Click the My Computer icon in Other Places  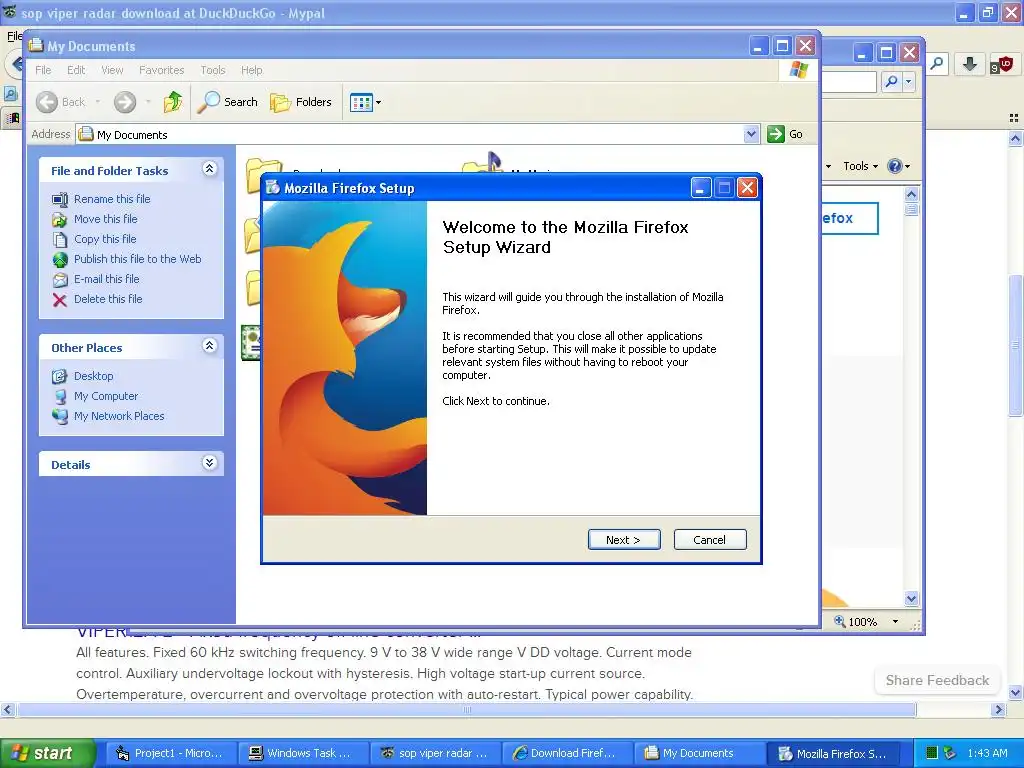[x=59, y=396]
